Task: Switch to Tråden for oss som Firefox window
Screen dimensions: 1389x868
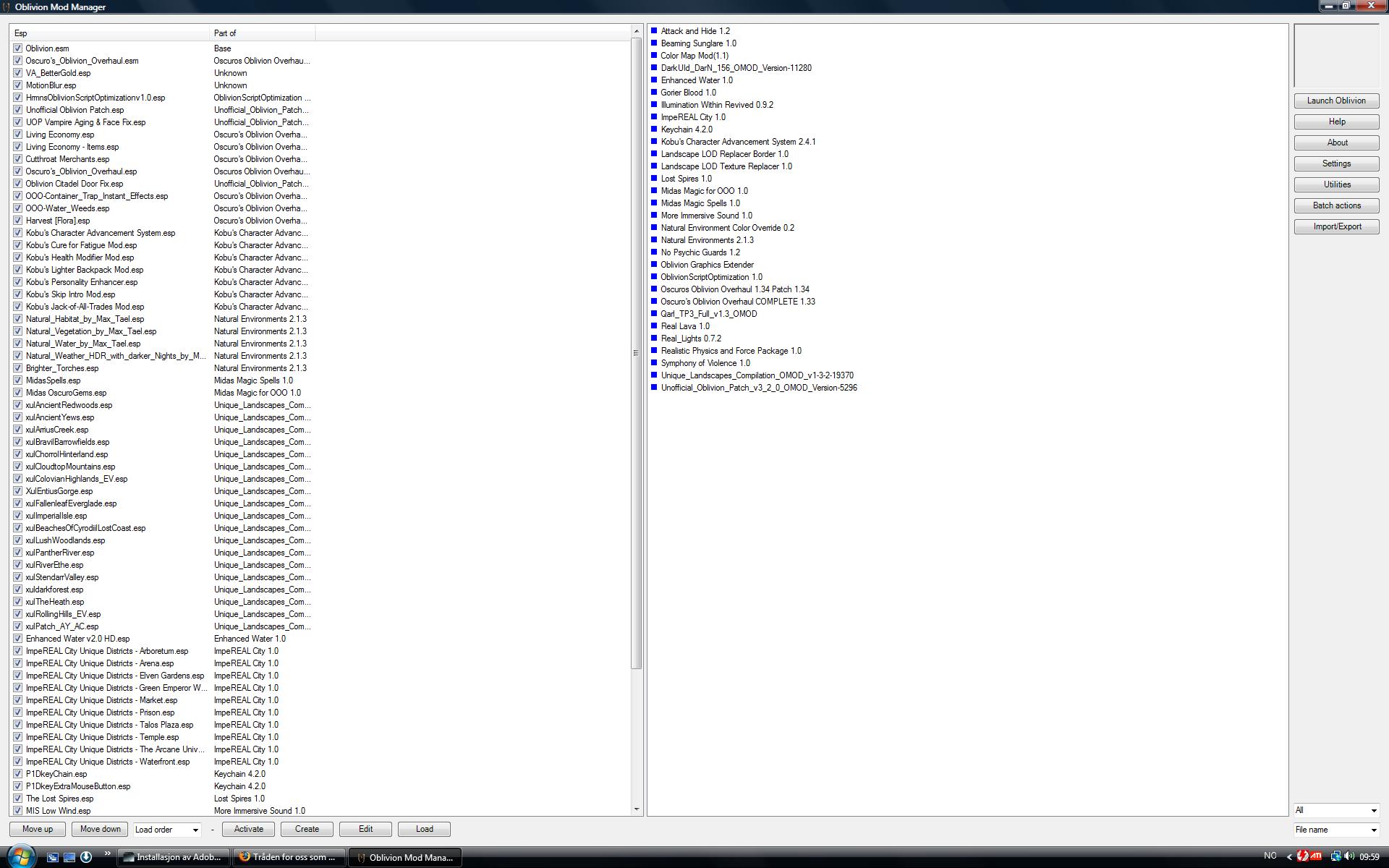Action: coord(289,857)
